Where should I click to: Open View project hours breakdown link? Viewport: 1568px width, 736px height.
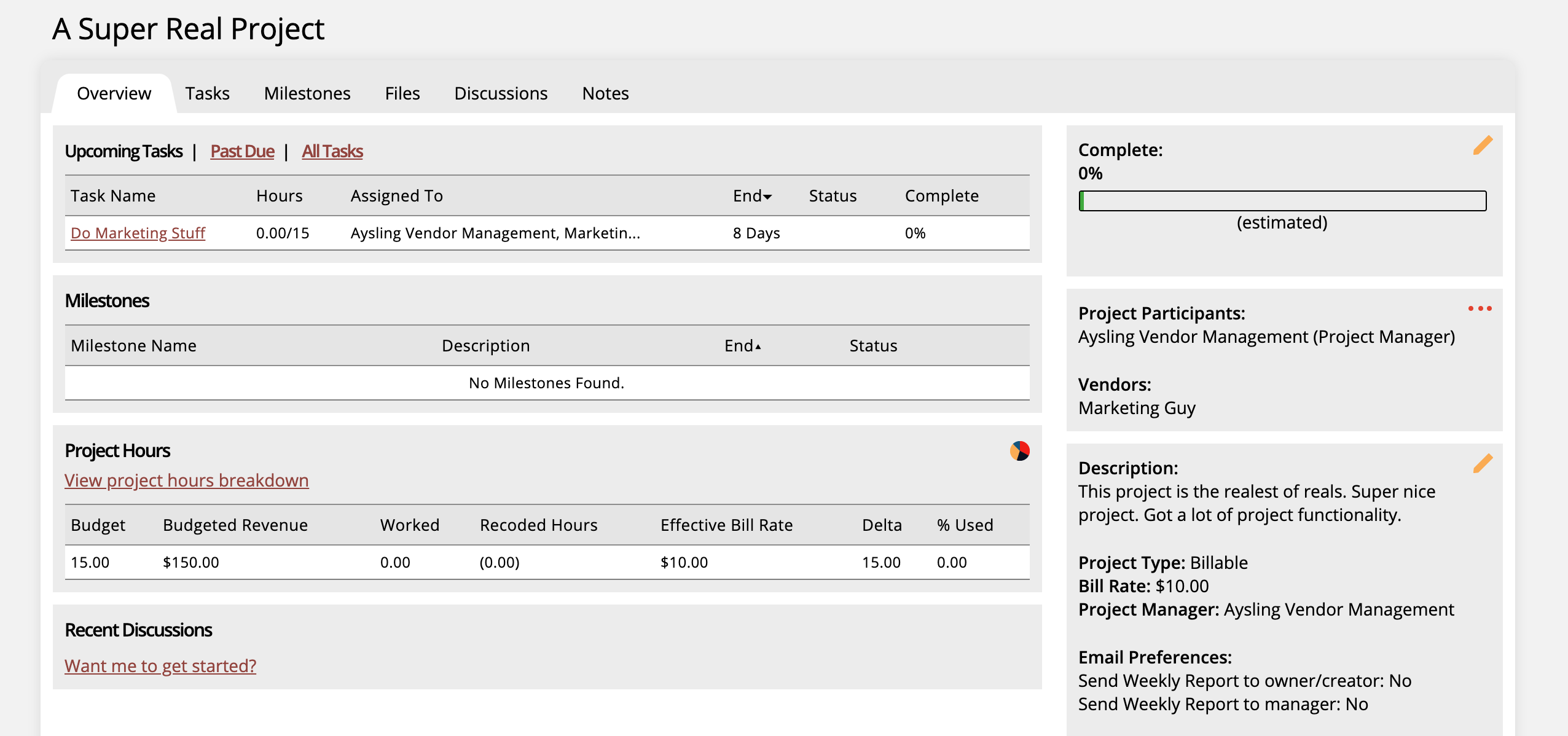pyautogui.click(x=187, y=480)
